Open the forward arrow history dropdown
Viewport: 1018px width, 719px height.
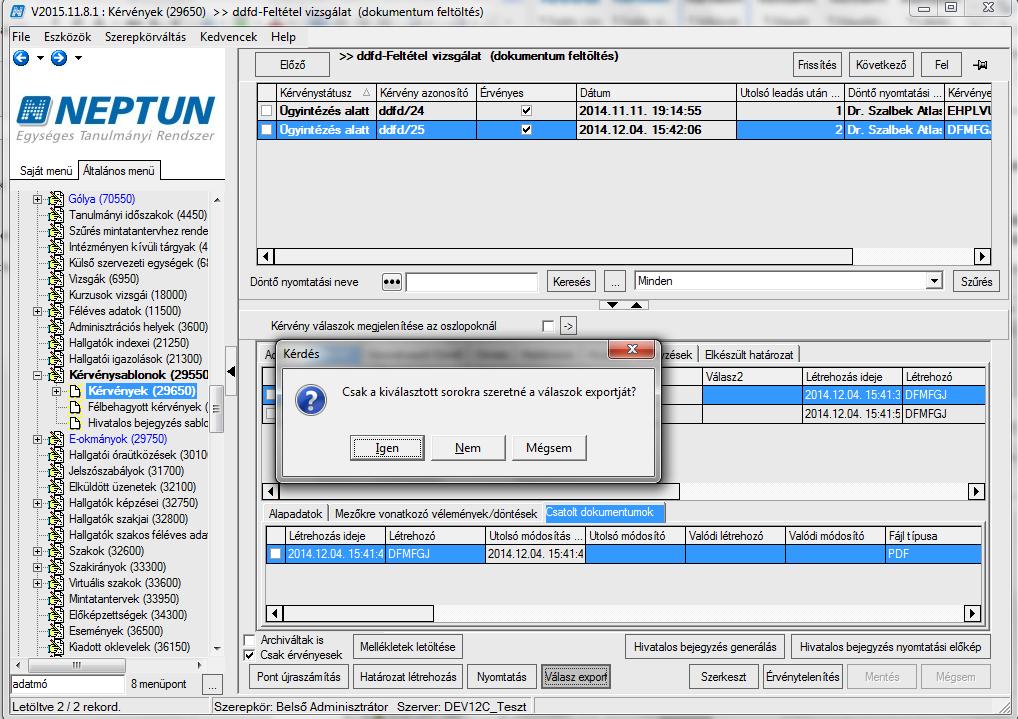coord(79,58)
